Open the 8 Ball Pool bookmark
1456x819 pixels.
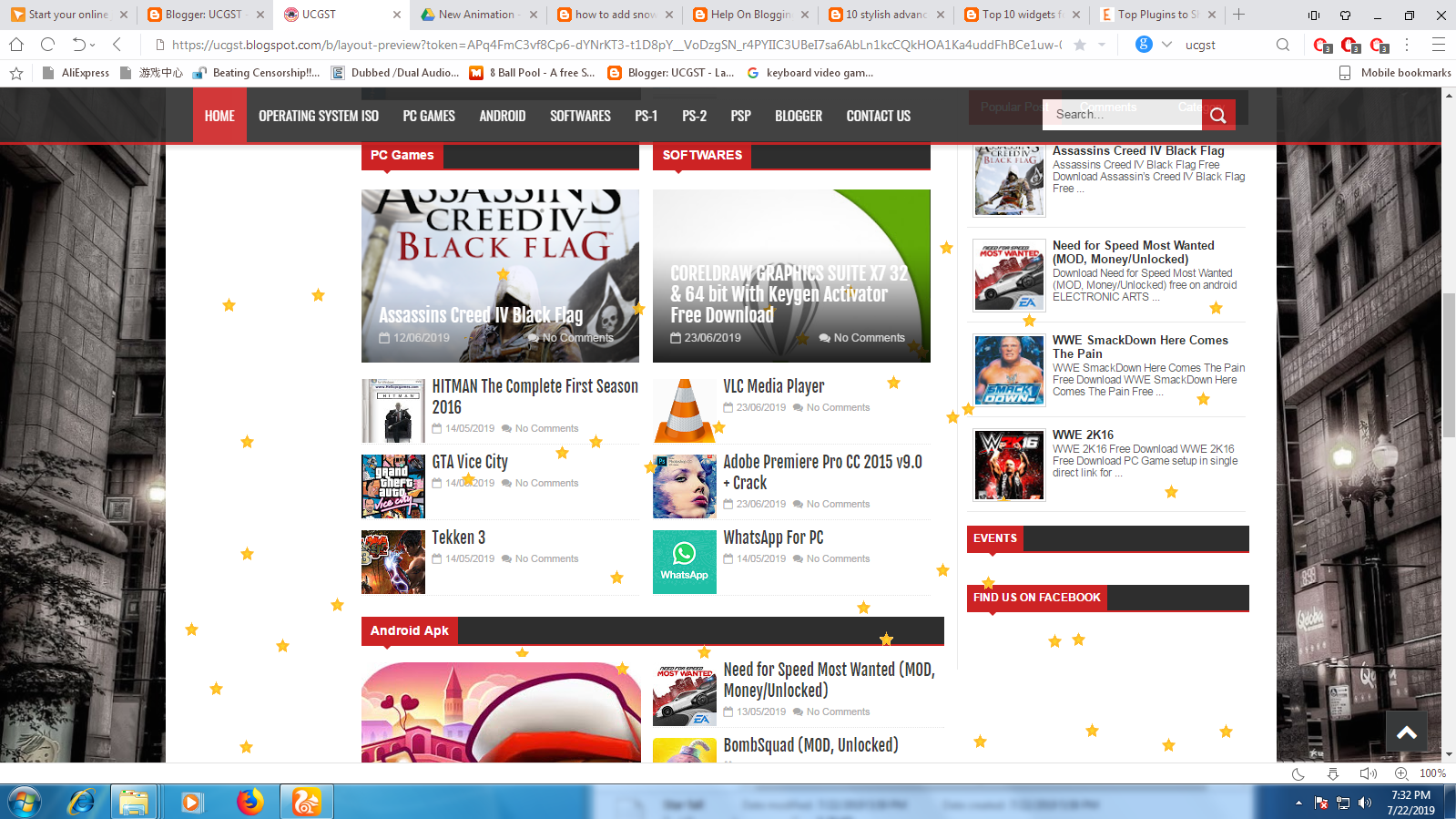pyautogui.click(x=533, y=73)
